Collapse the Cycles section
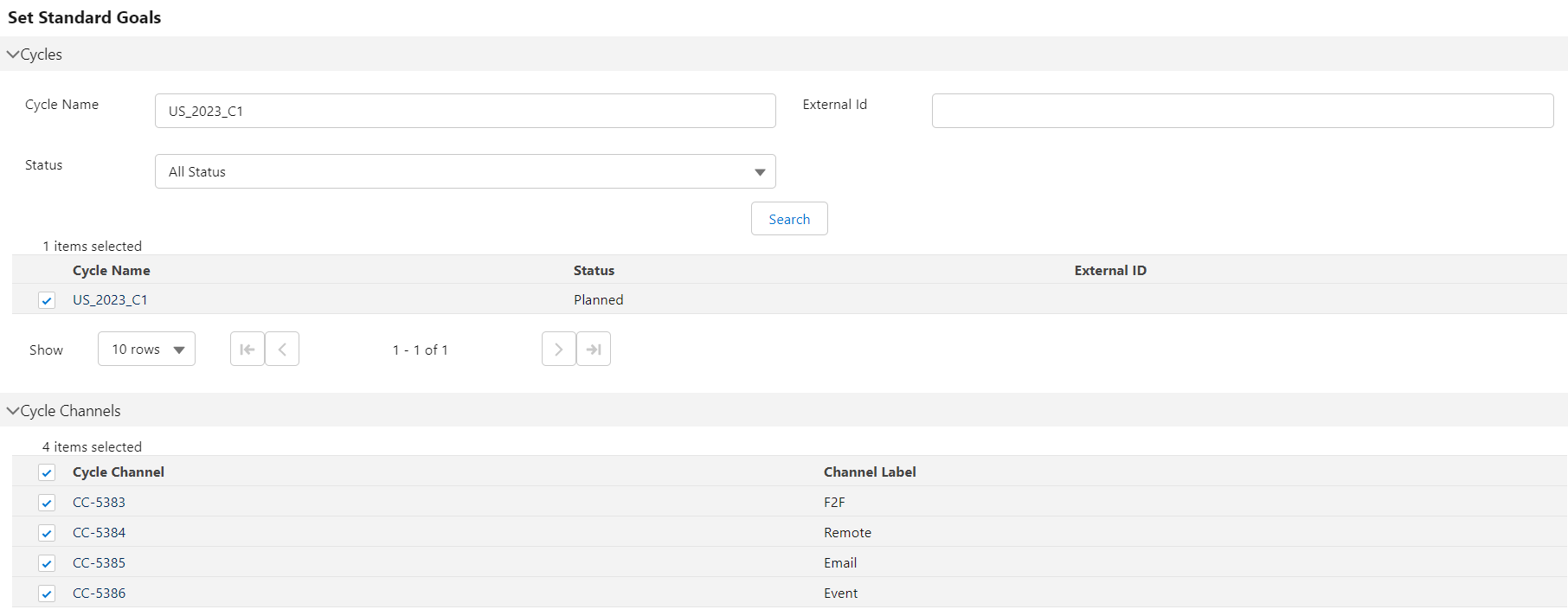 click(x=13, y=55)
